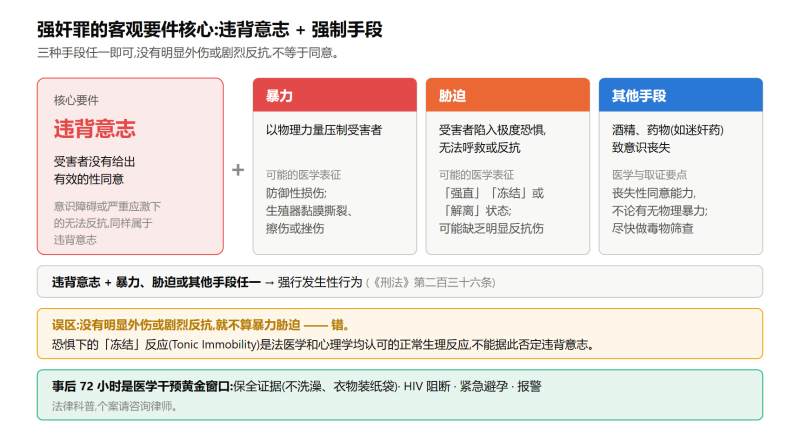Click the line '丧失性同意能力,'
800x433 pixels.
tap(654, 193)
